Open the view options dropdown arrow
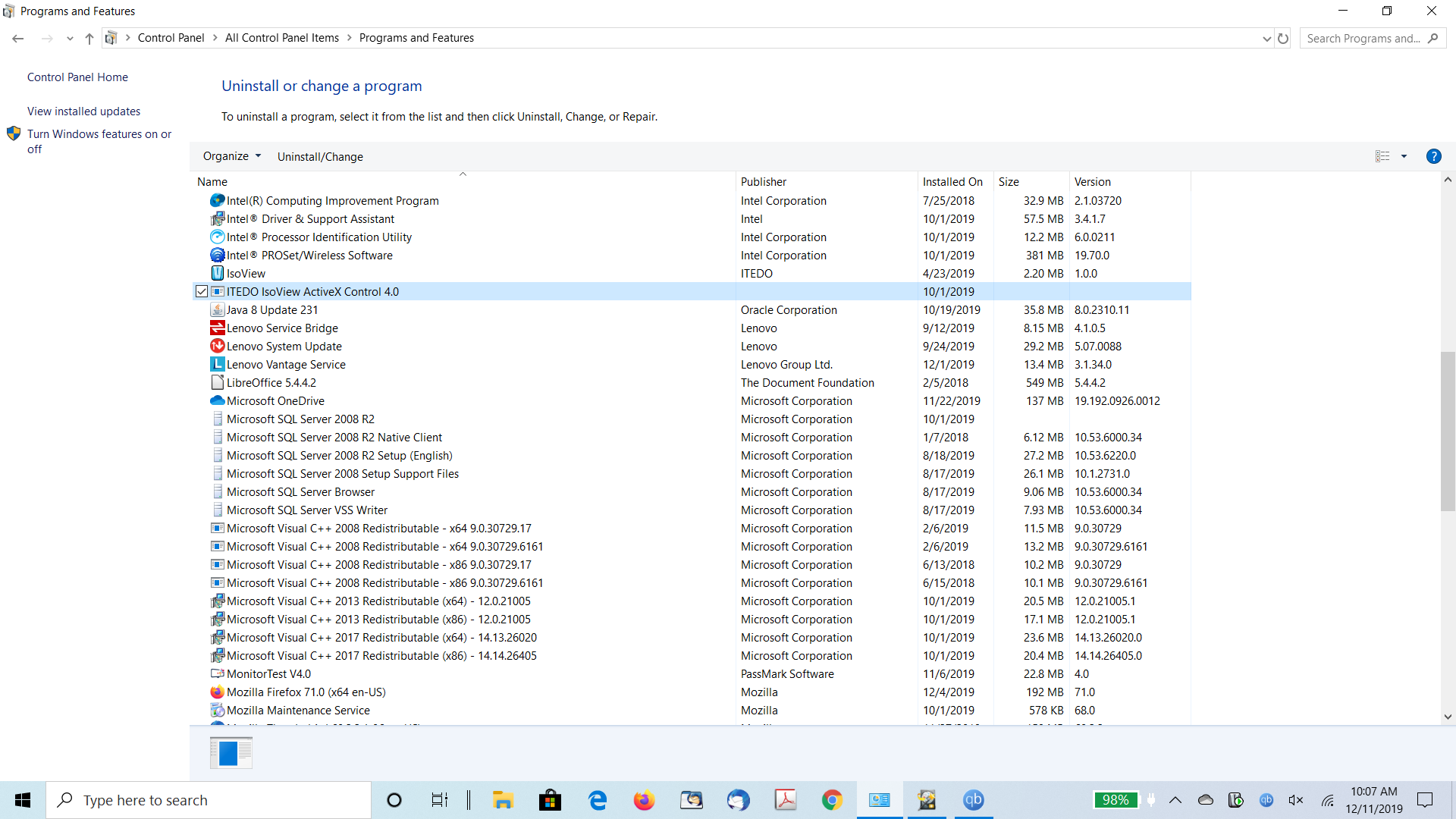The width and height of the screenshot is (1456, 819). [x=1404, y=156]
